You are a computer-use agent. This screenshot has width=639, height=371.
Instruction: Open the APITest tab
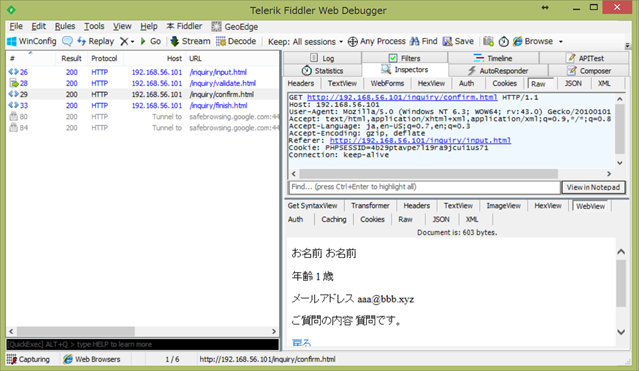[585, 58]
